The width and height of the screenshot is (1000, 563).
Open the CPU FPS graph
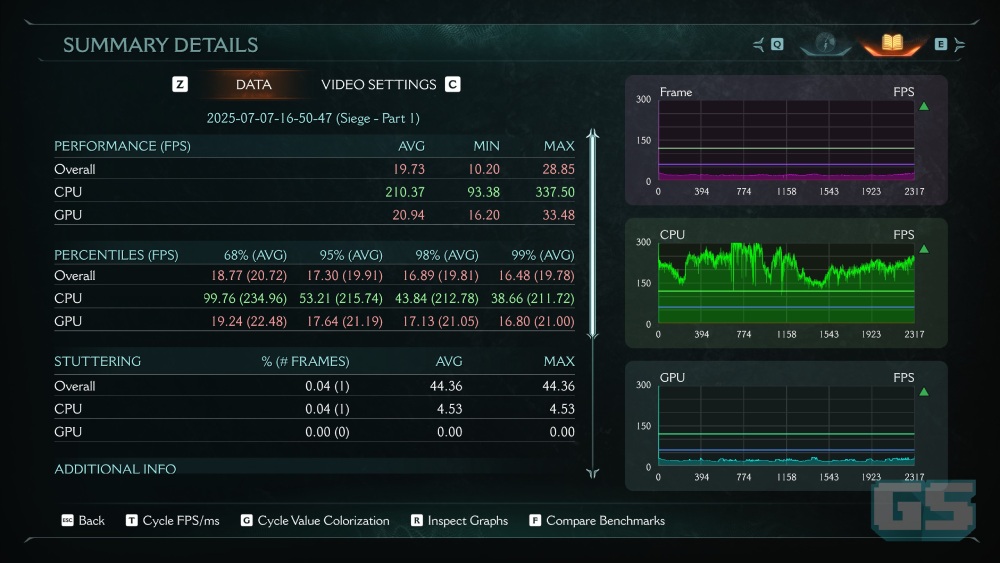coord(786,282)
